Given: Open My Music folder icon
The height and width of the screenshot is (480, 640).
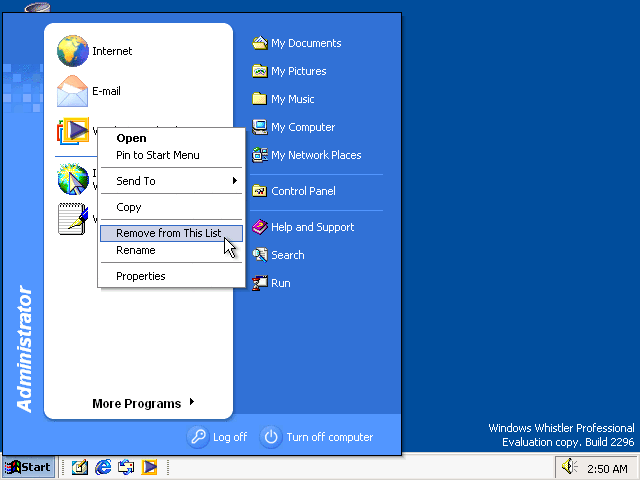Looking at the screenshot, I should click(260, 99).
